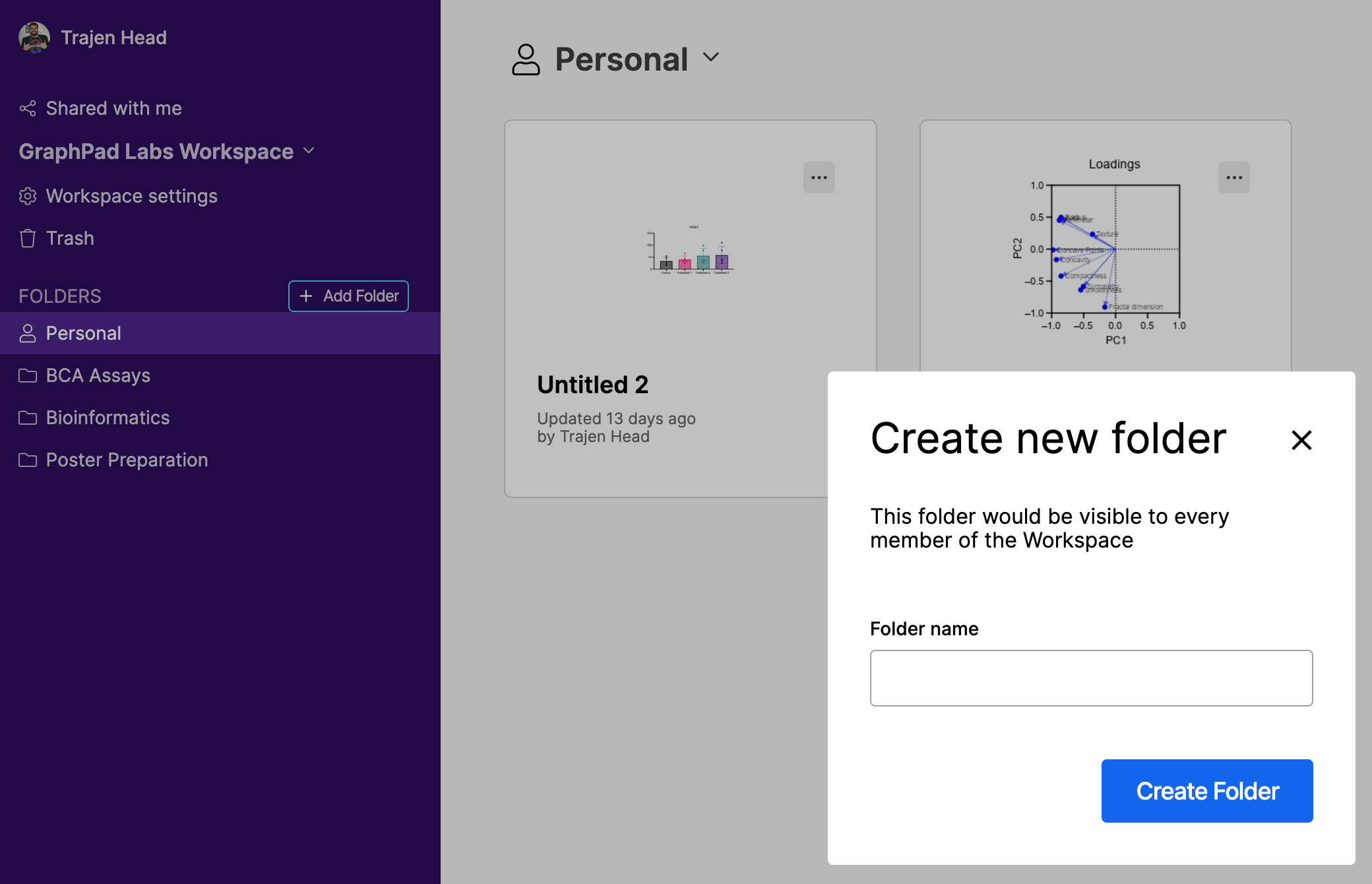The image size is (1372, 884).
Task: Open the Shared with me section
Action: (x=113, y=108)
